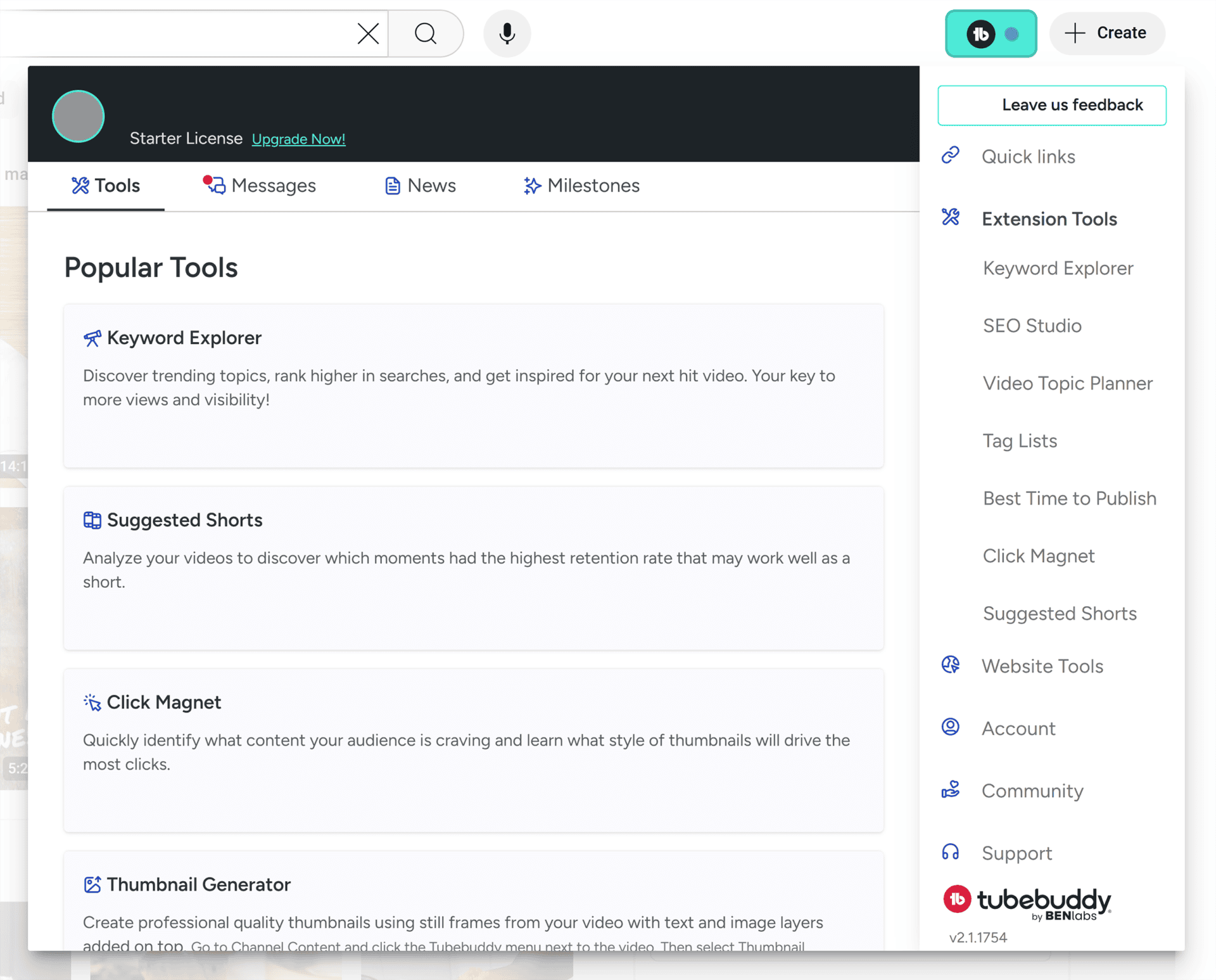Click Leave us feedback button

pyautogui.click(x=1052, y=105)
